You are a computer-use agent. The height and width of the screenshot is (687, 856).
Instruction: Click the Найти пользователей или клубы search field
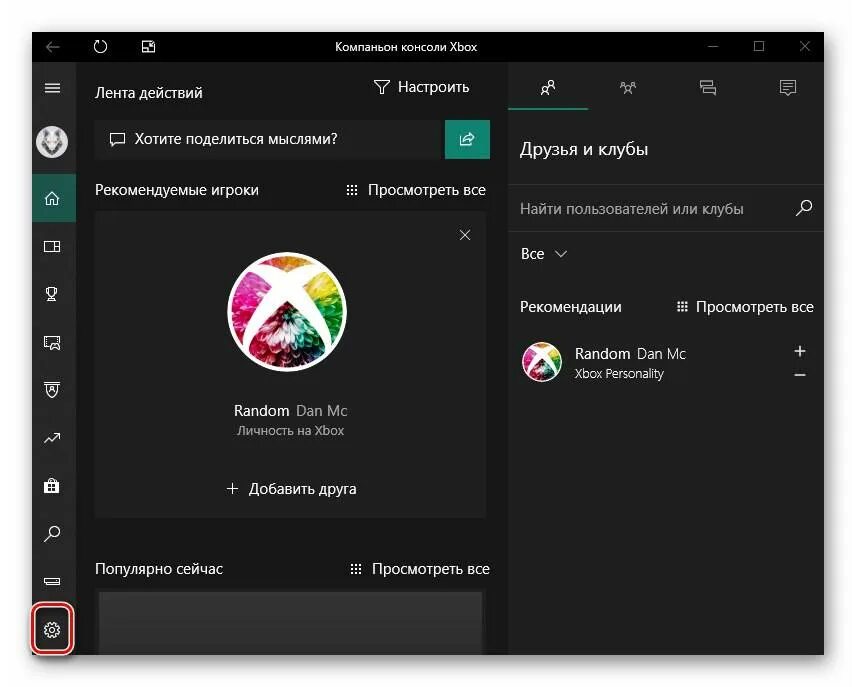coord(652,209)
